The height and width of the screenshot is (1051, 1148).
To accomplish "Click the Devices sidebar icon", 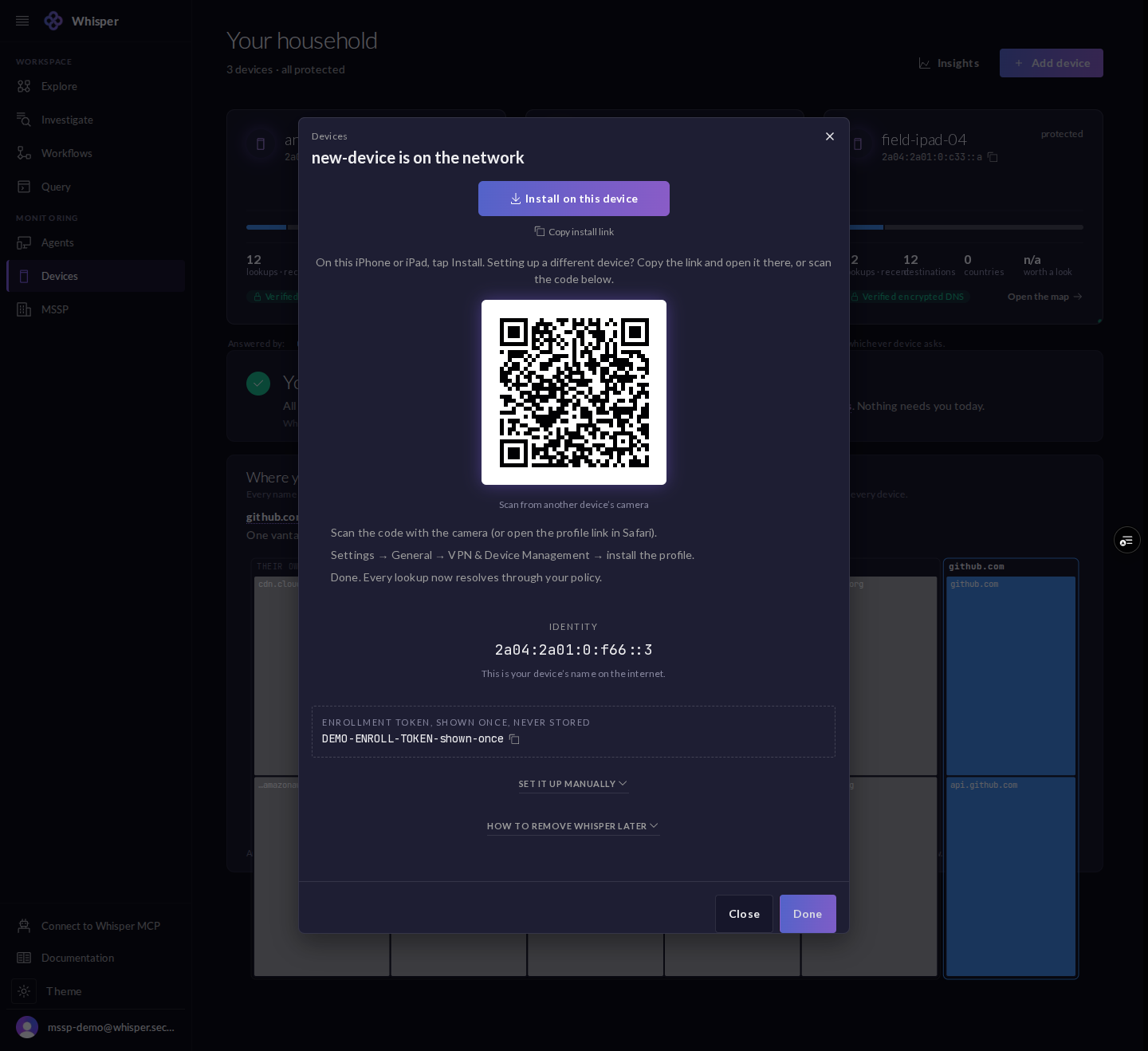I will pyautogui.click(x=24, y=276).
